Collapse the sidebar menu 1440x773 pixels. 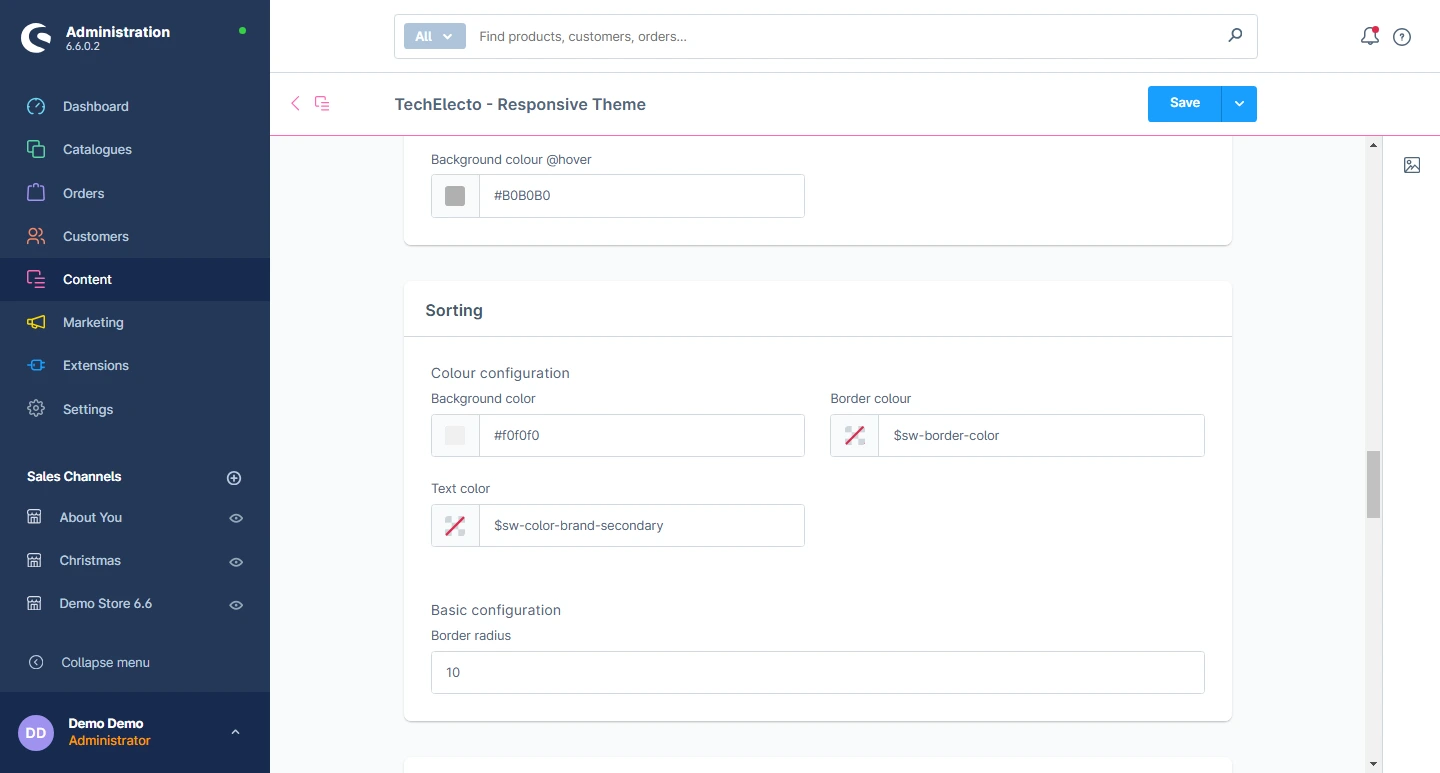(105, 662)
